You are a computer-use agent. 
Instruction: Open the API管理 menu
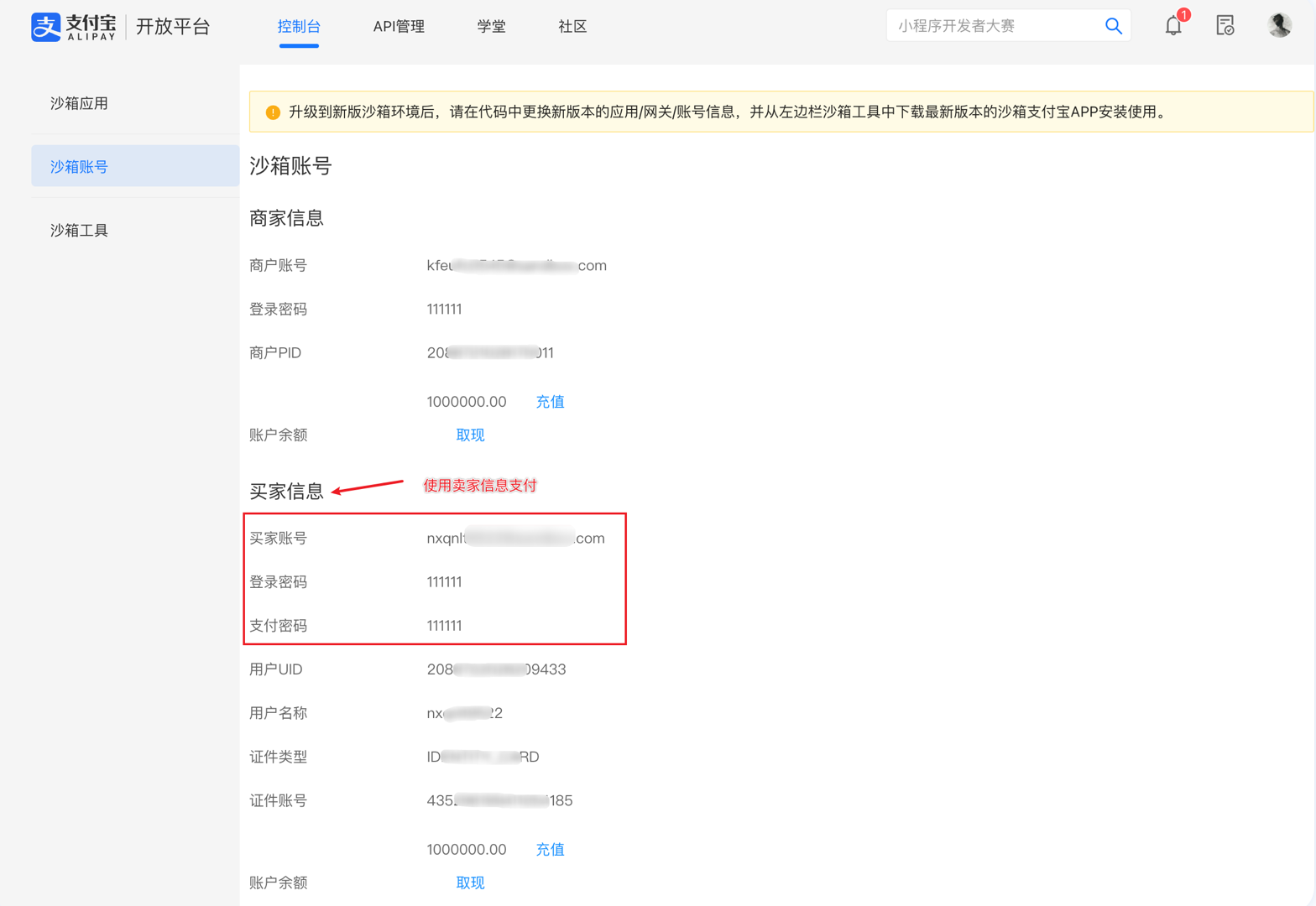point(399,27)
